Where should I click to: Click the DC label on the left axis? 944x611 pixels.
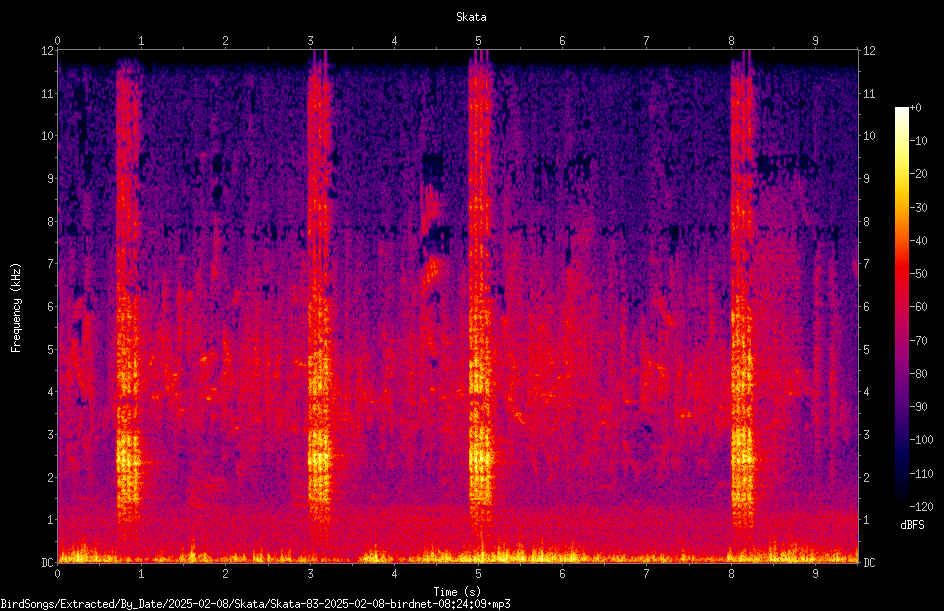(x=47, y=562)
